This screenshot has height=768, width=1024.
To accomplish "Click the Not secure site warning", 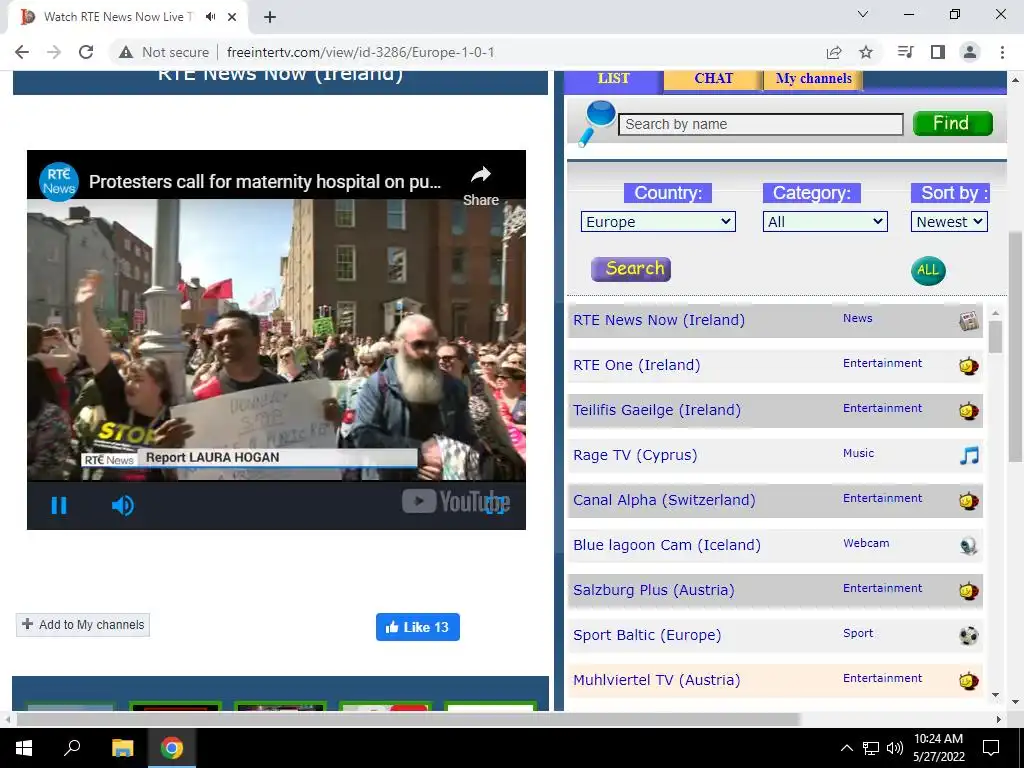I will tap(163, 52).
